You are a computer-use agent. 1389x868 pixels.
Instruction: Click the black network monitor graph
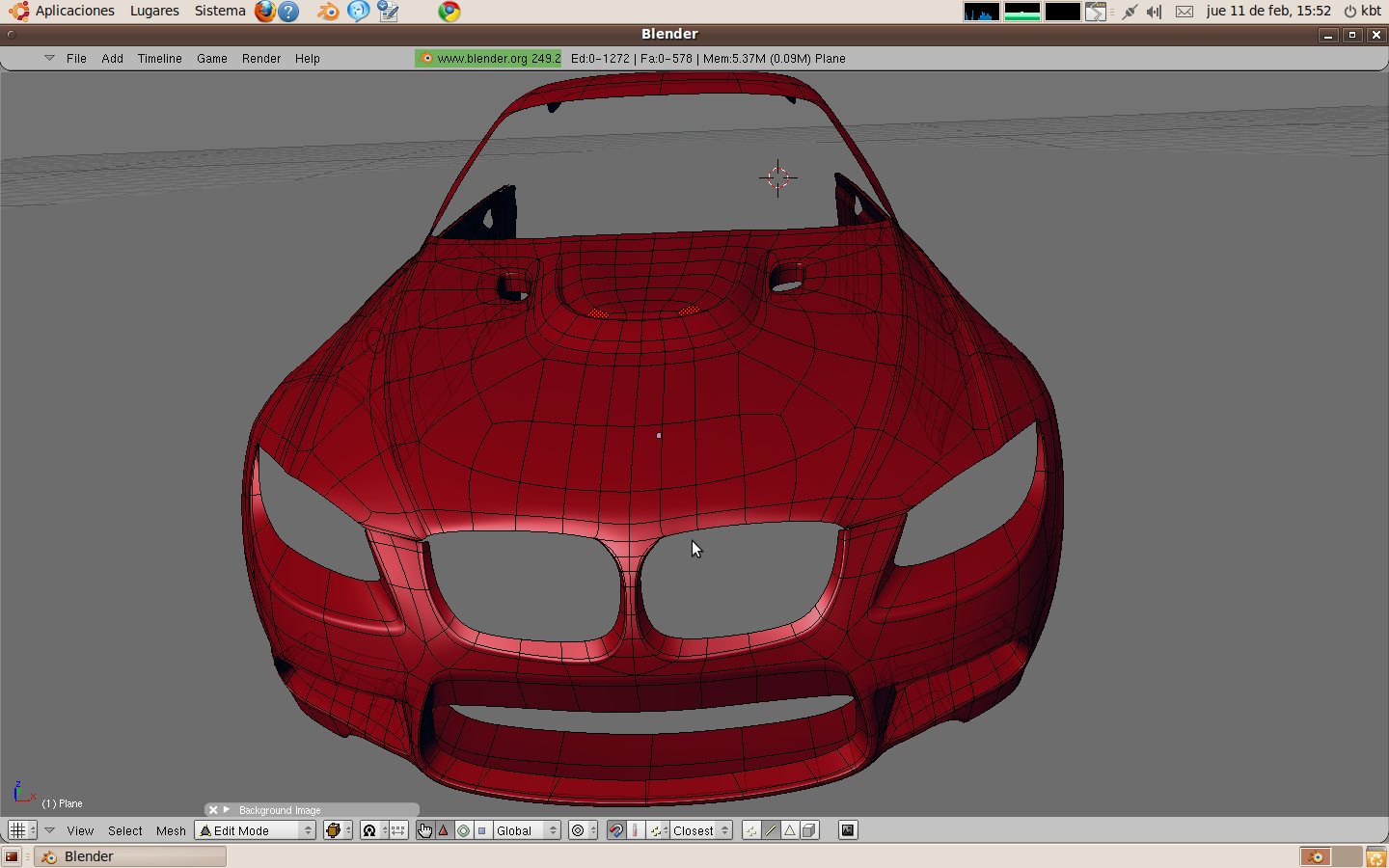point(1063,12)
